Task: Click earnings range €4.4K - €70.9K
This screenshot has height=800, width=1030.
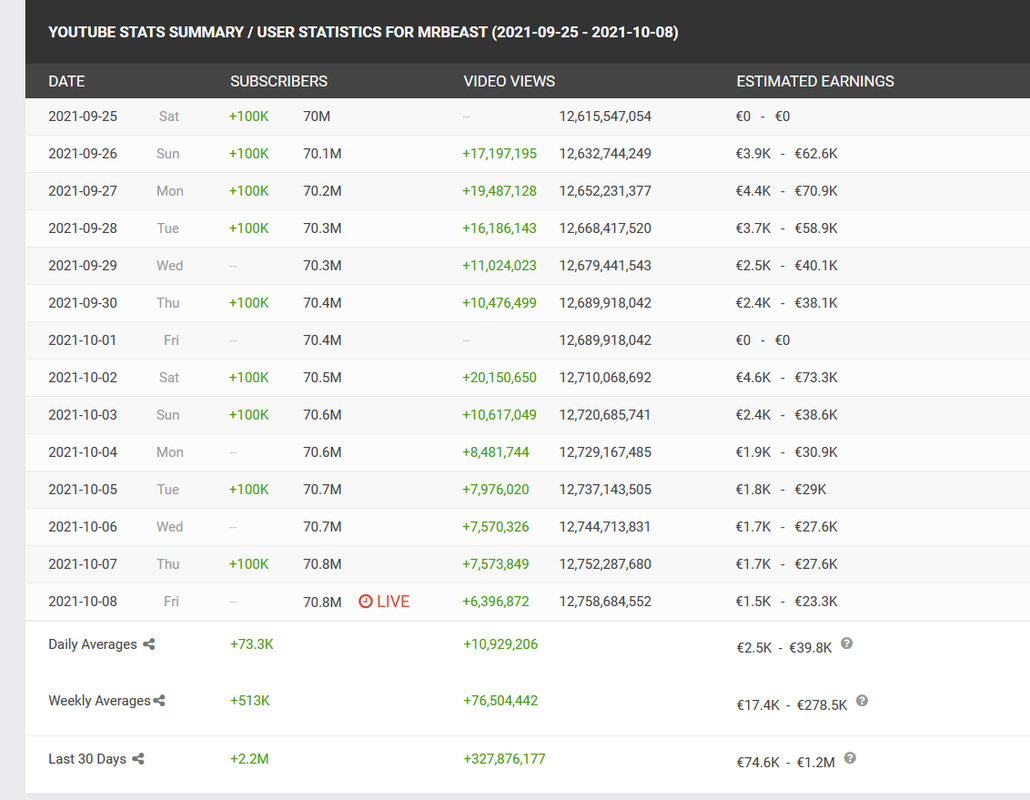Action: tap(786, 191)
